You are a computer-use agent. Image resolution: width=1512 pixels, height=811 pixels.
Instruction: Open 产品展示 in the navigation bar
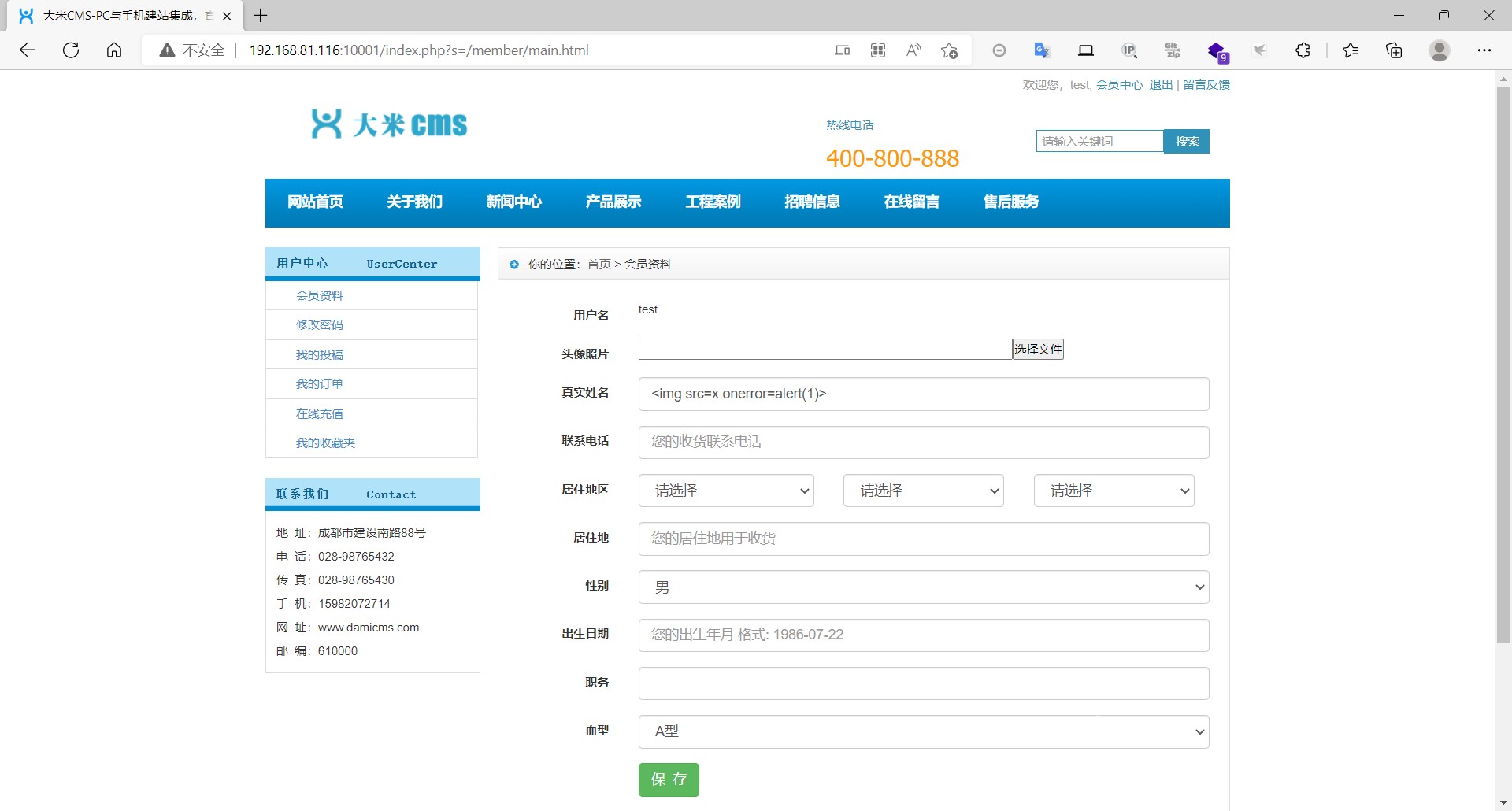pos(613,202)
